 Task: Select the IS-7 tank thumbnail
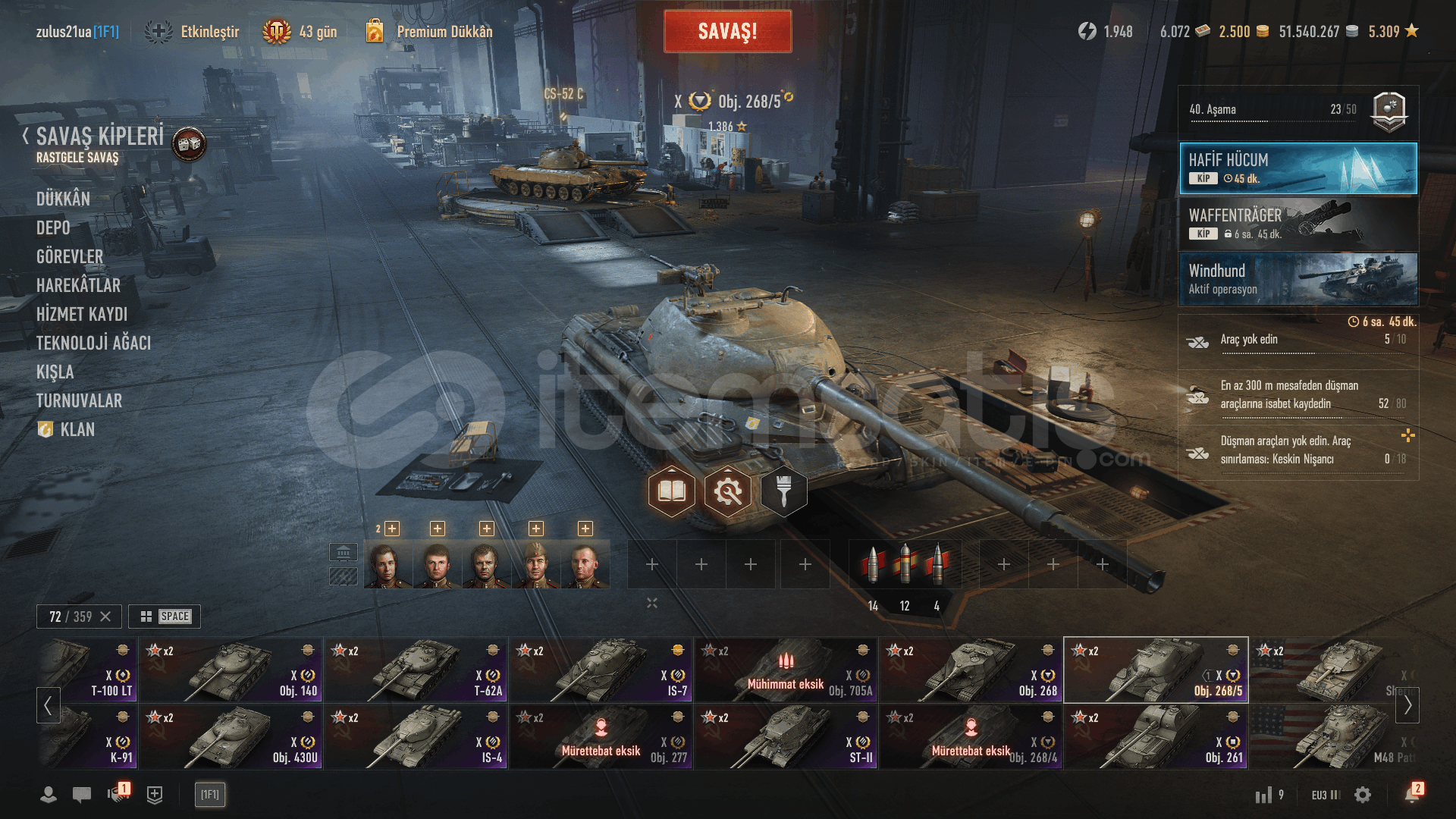pyautogui.click(x=601, y=670)
